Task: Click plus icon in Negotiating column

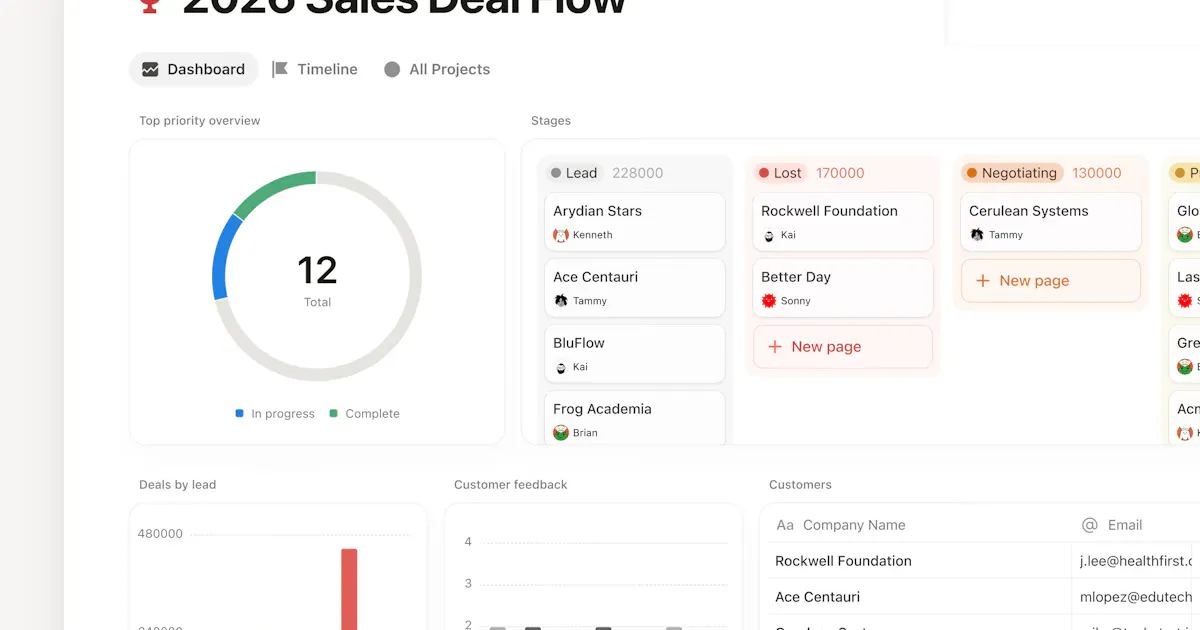Action: (983, 281)
